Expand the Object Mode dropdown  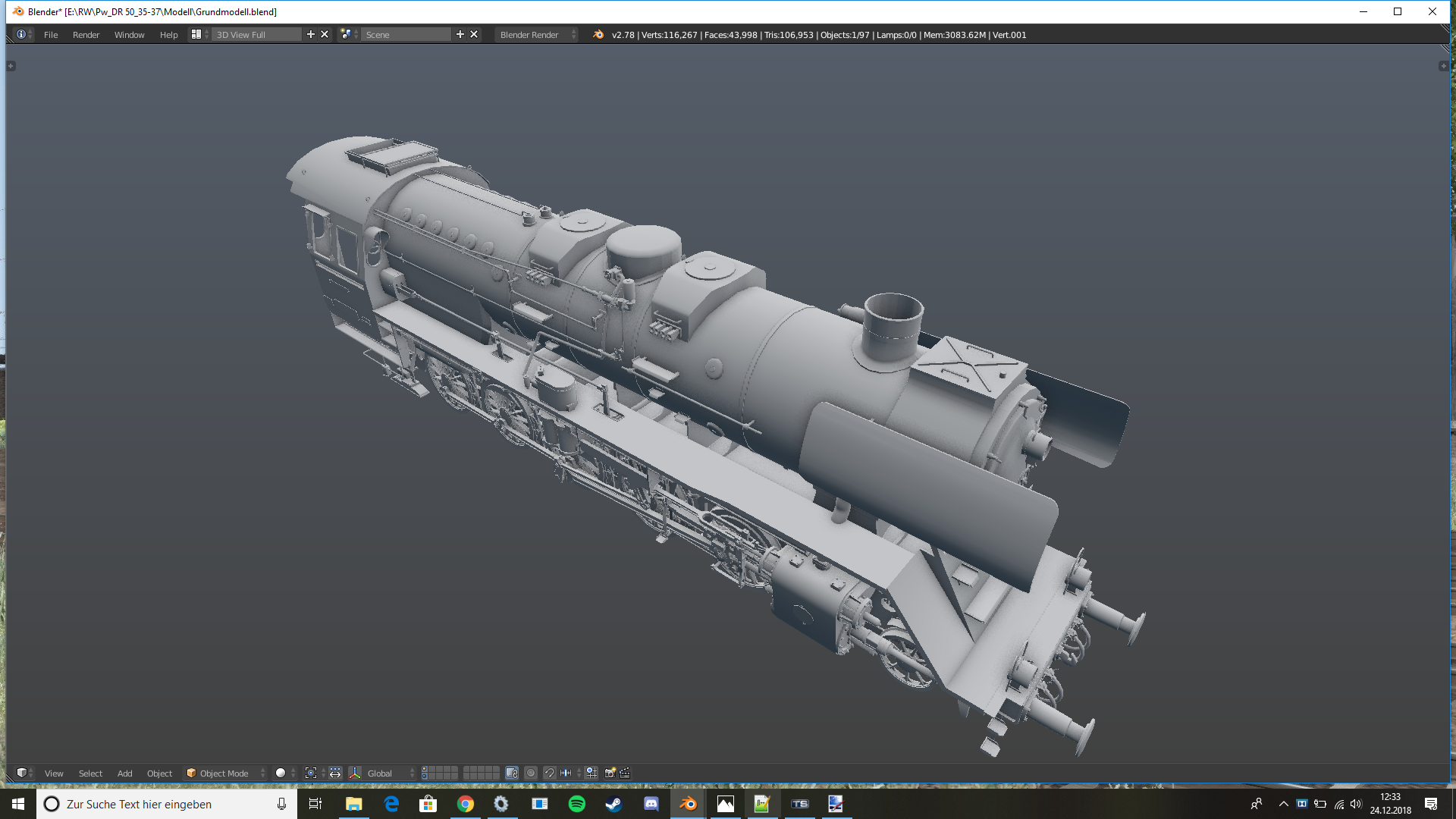(x=225, y=773)
